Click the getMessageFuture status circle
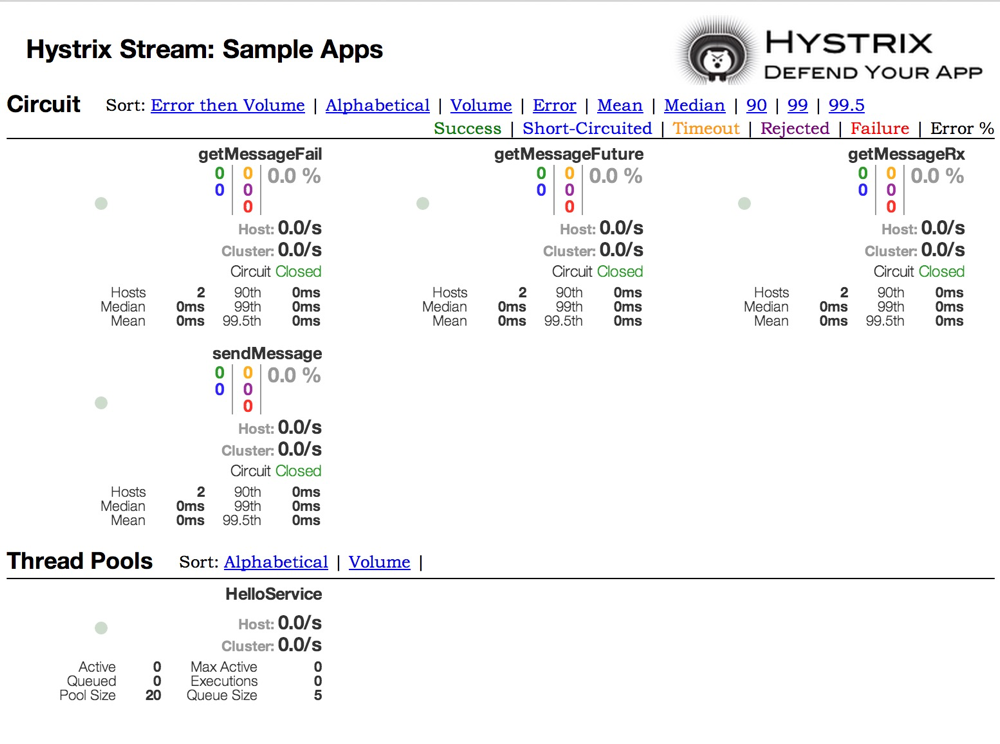Image resolution: width=1000 pixels, height=744 pixels. [422, 203]
